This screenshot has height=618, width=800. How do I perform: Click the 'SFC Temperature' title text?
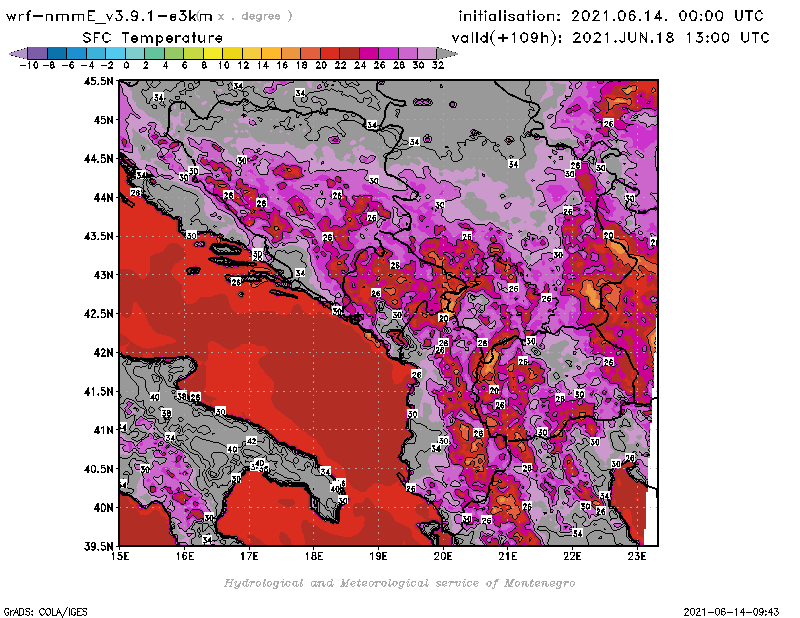153,38
